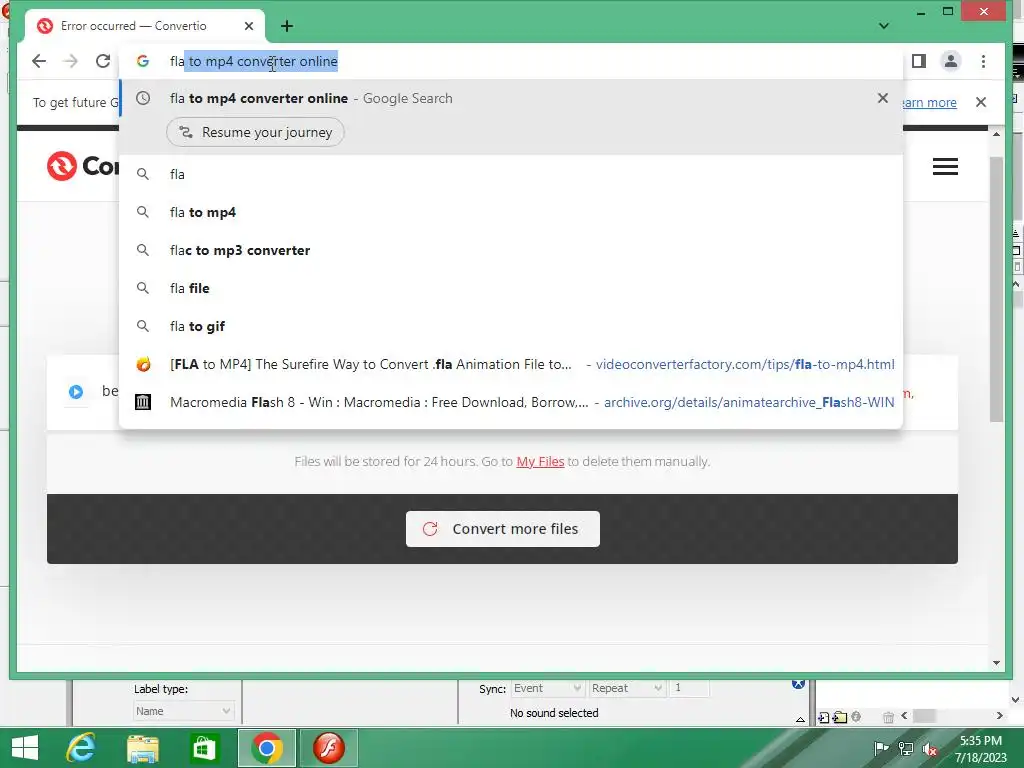Click the Chrome page vertical scrollbar thumb
Image resolution: width=1024 pixels, height=768 pixels.
(x=996, y=289)
